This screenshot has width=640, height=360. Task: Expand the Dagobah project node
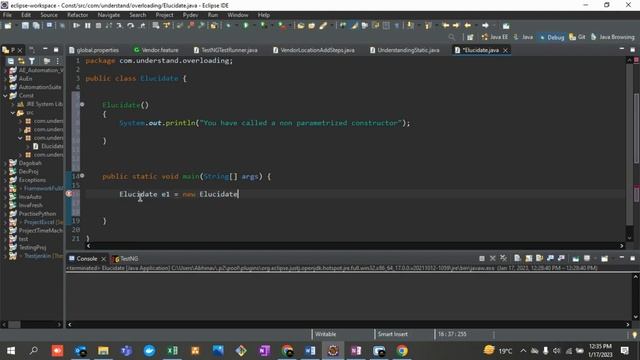(5, 163)
